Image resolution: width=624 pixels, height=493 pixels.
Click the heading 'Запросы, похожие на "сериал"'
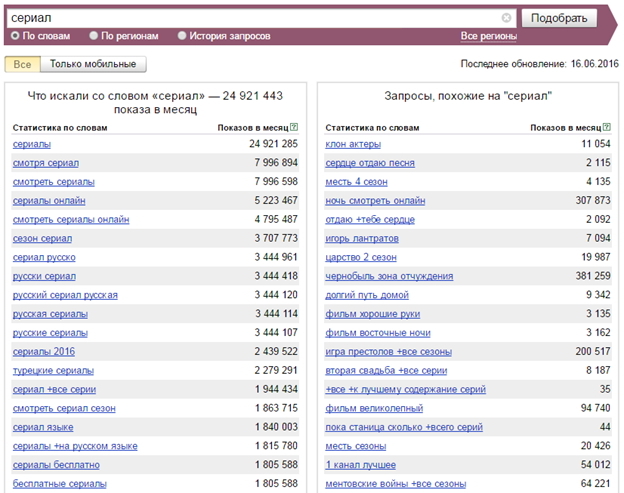(468, 96)
